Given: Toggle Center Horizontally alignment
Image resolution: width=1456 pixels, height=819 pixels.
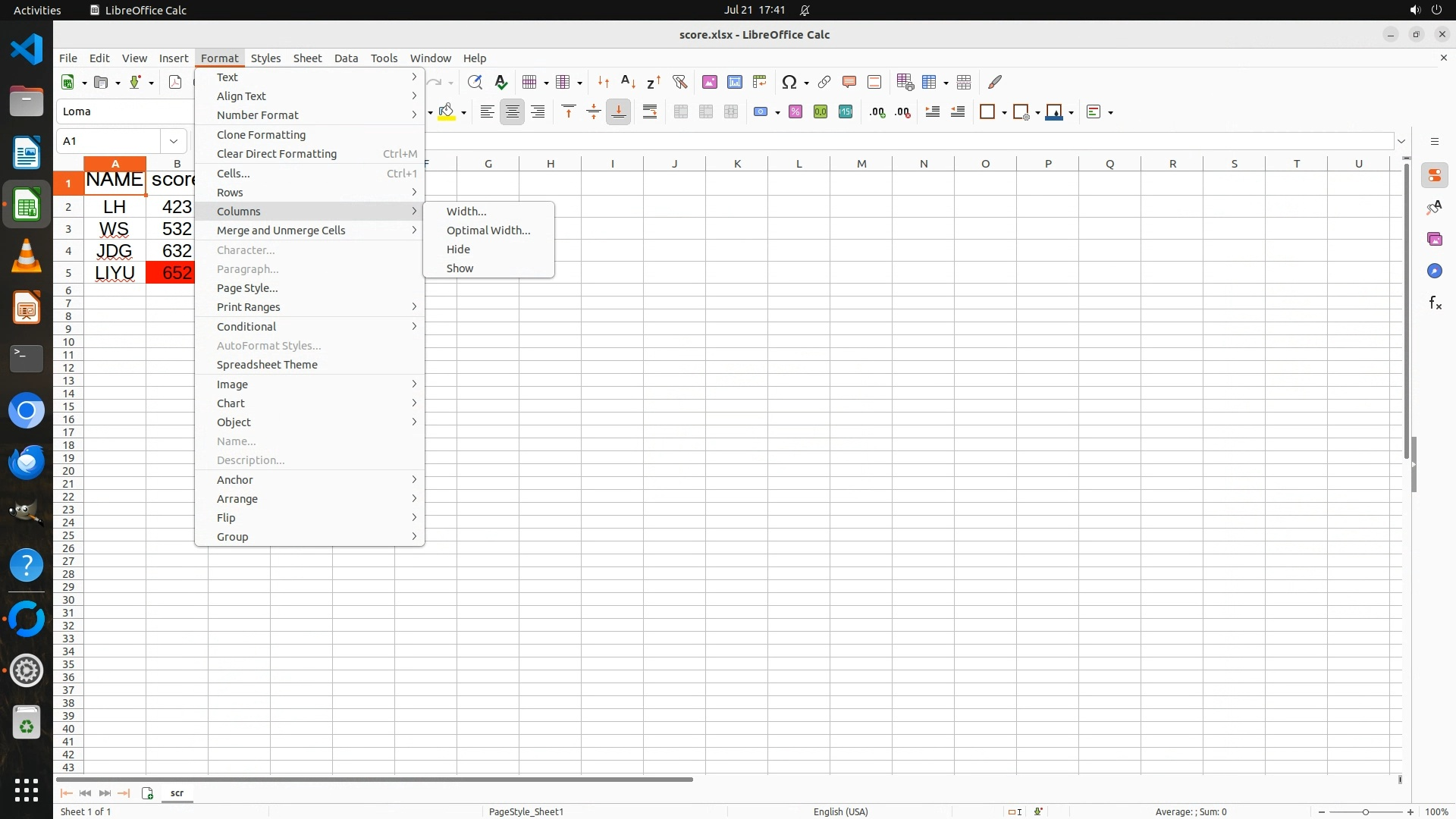Looking at the screenshot, I should (513, 112).
